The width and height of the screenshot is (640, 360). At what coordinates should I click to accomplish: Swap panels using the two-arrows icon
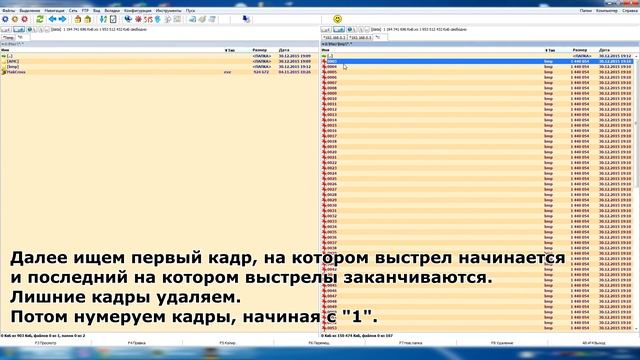click(x=103, y=19)
